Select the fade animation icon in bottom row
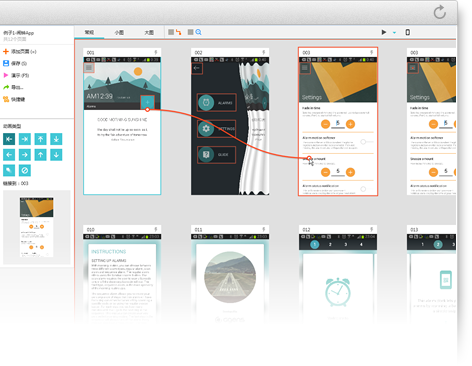Viewport: 472px width, 366px height. coord(9,170)
